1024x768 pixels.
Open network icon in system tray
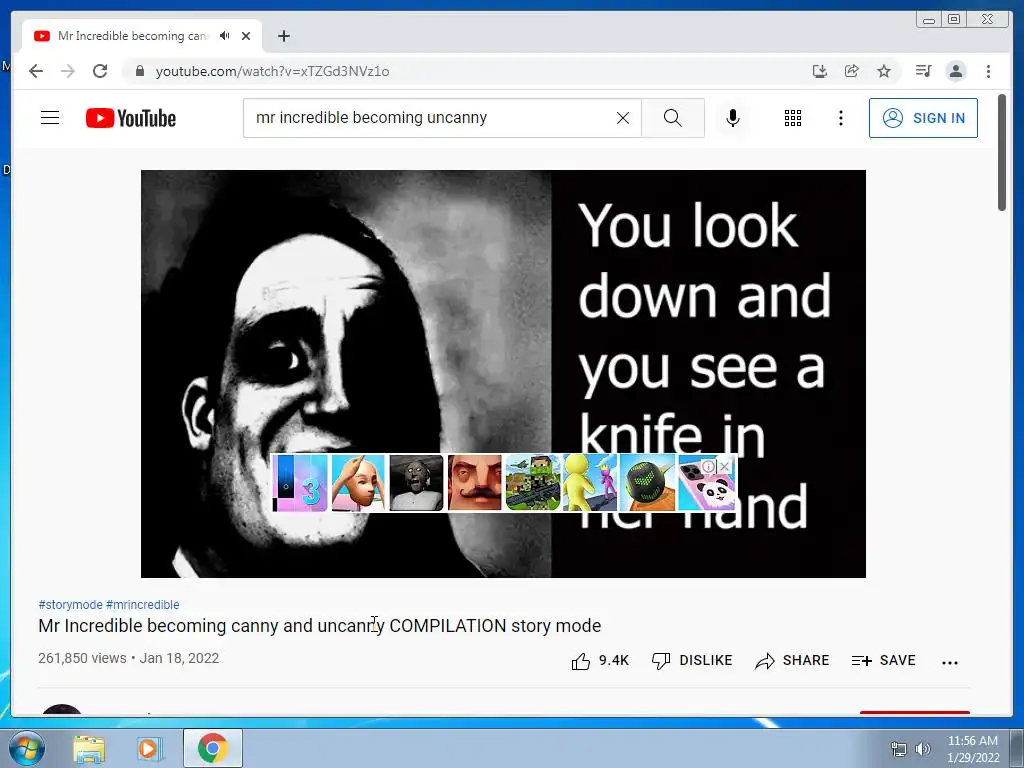(x=899, y=749)
